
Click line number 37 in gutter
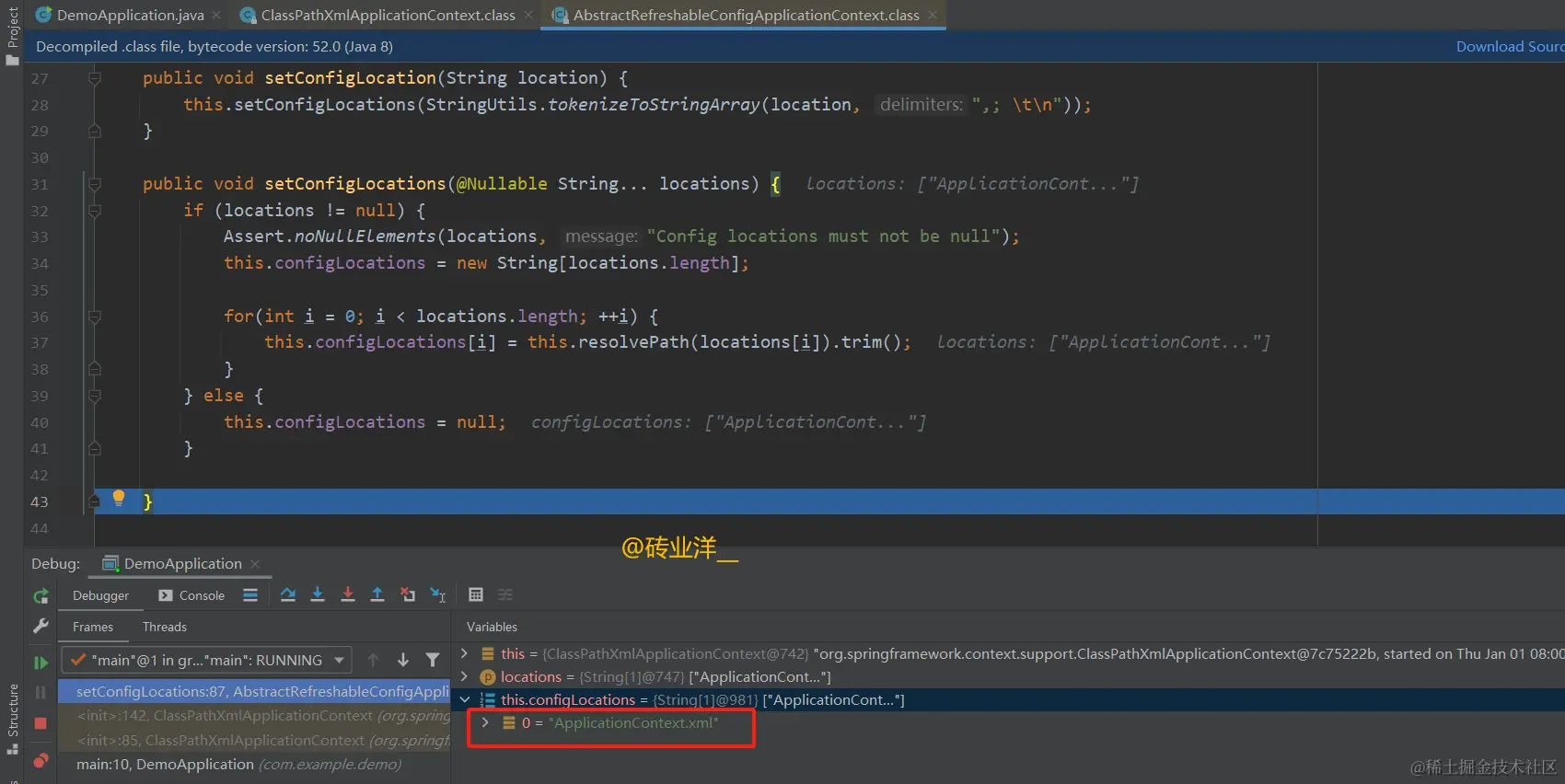click(x=40, y=342)
